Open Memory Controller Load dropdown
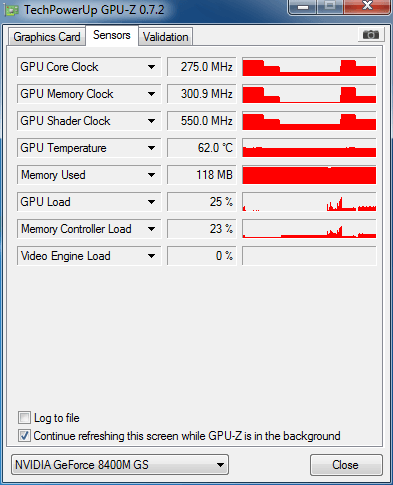Image resolution: width=393 pixels, height=485 pixels. 151,229
